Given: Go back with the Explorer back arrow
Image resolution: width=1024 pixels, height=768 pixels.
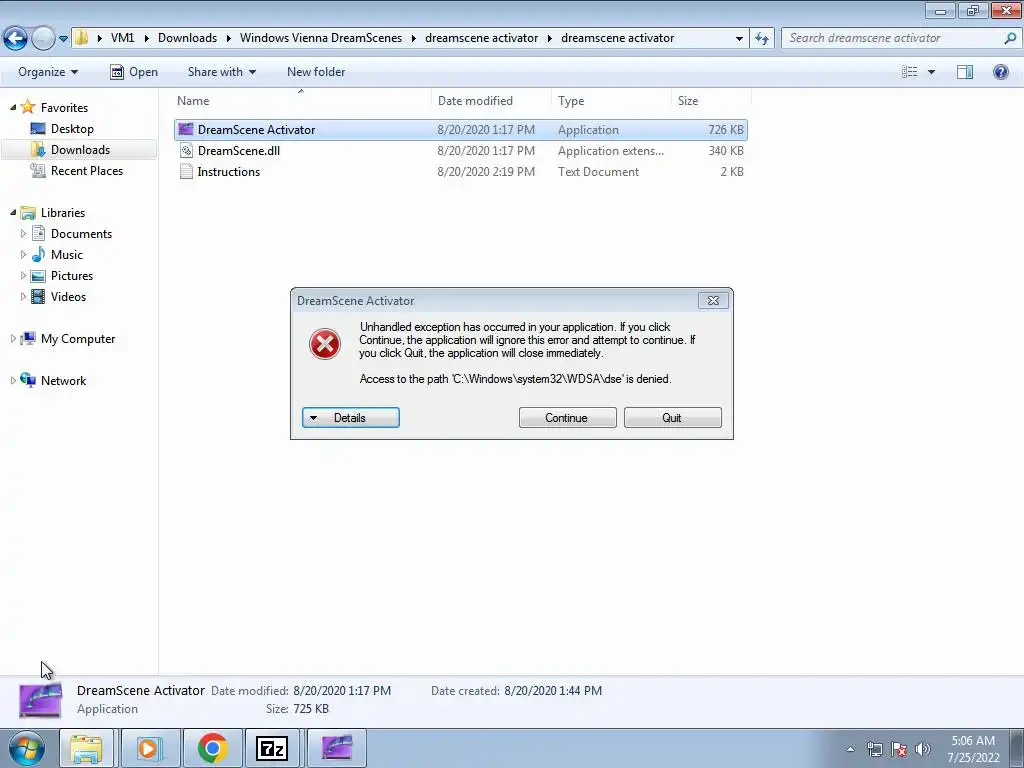Looking at the screenshot, I should [x=16, y=38].
